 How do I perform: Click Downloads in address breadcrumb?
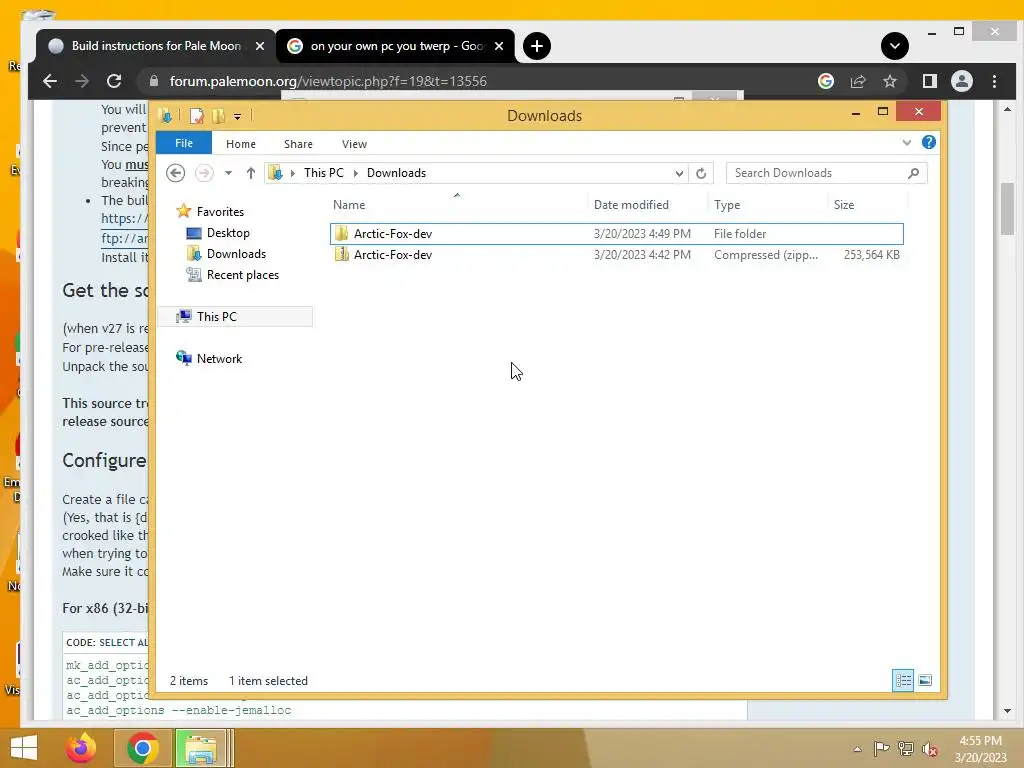pyautogui.click(x=396, y=173)
